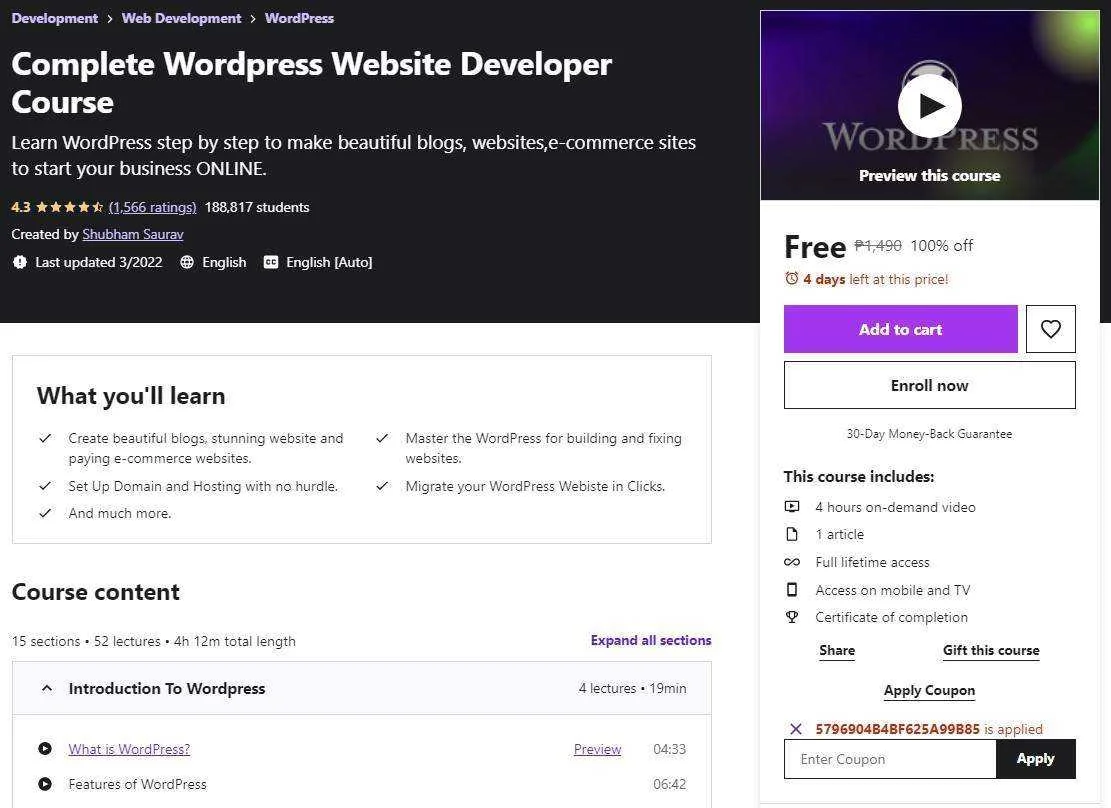Click play icon beside What is WordPress?
Viewport: 1111px width, 808px height.
tap(45, 748)
